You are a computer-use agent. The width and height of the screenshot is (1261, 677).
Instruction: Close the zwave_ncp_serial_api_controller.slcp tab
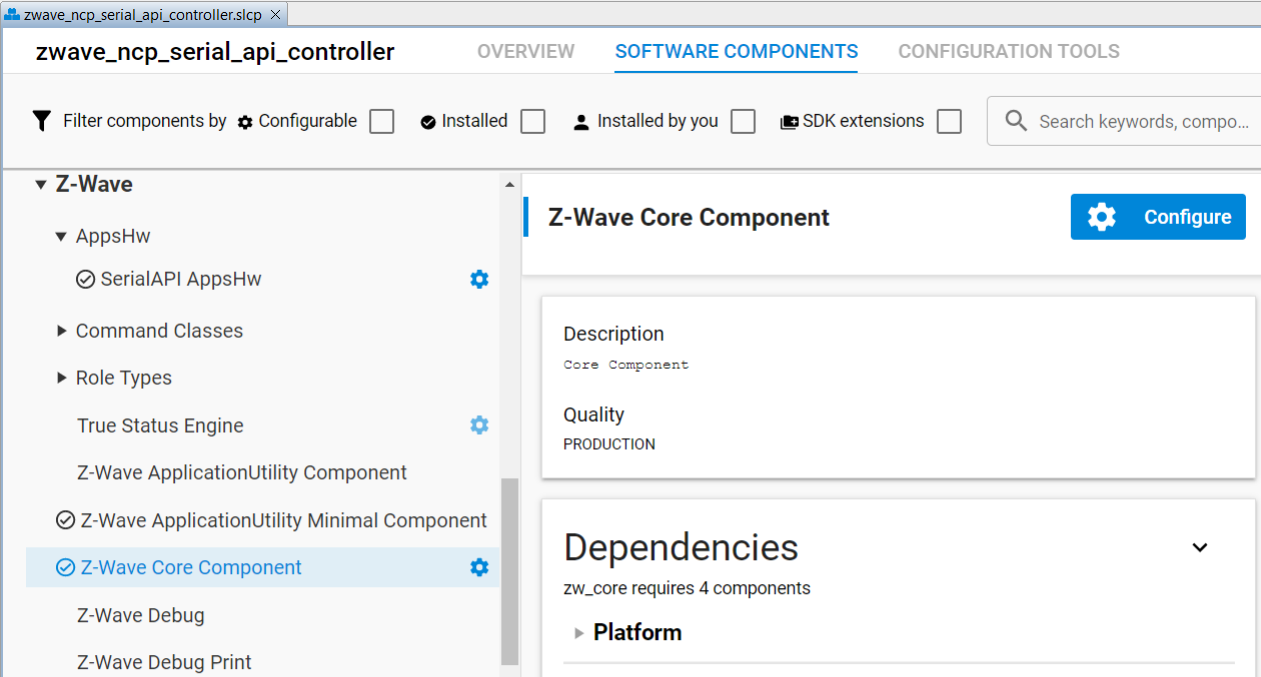pyautogui.click(x=276, y=14)
